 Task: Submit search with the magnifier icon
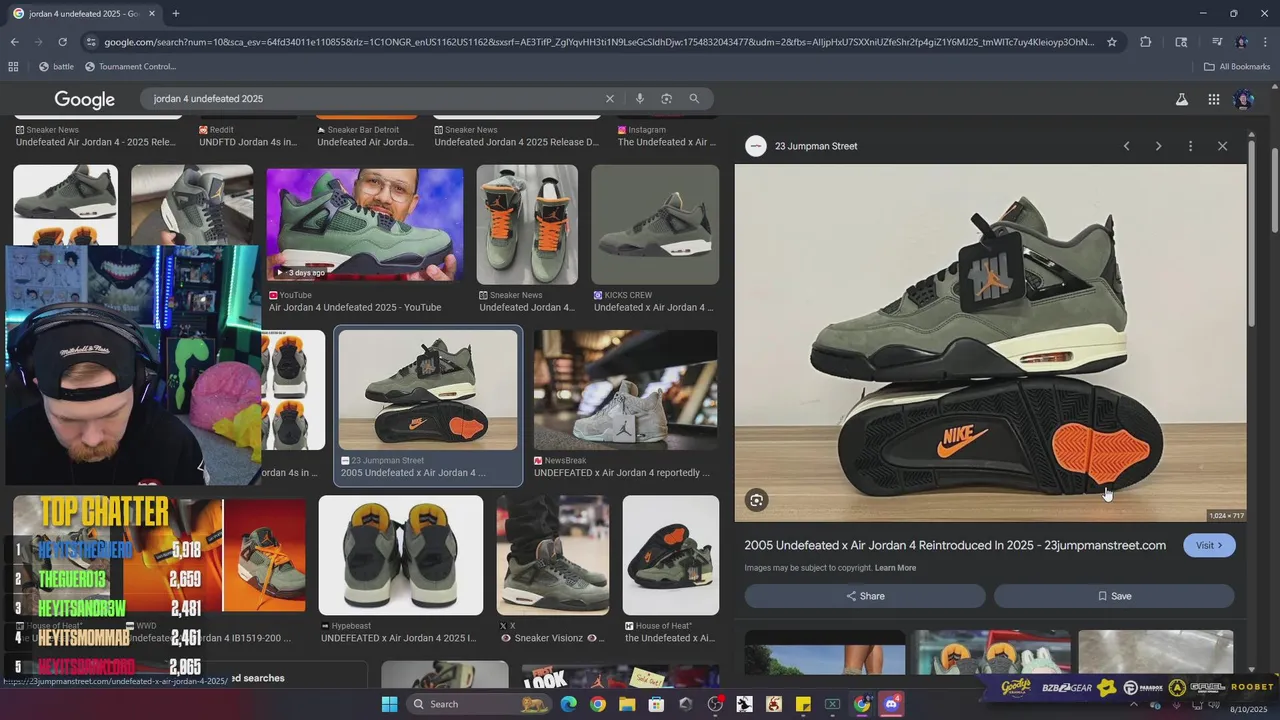point(694,99)
